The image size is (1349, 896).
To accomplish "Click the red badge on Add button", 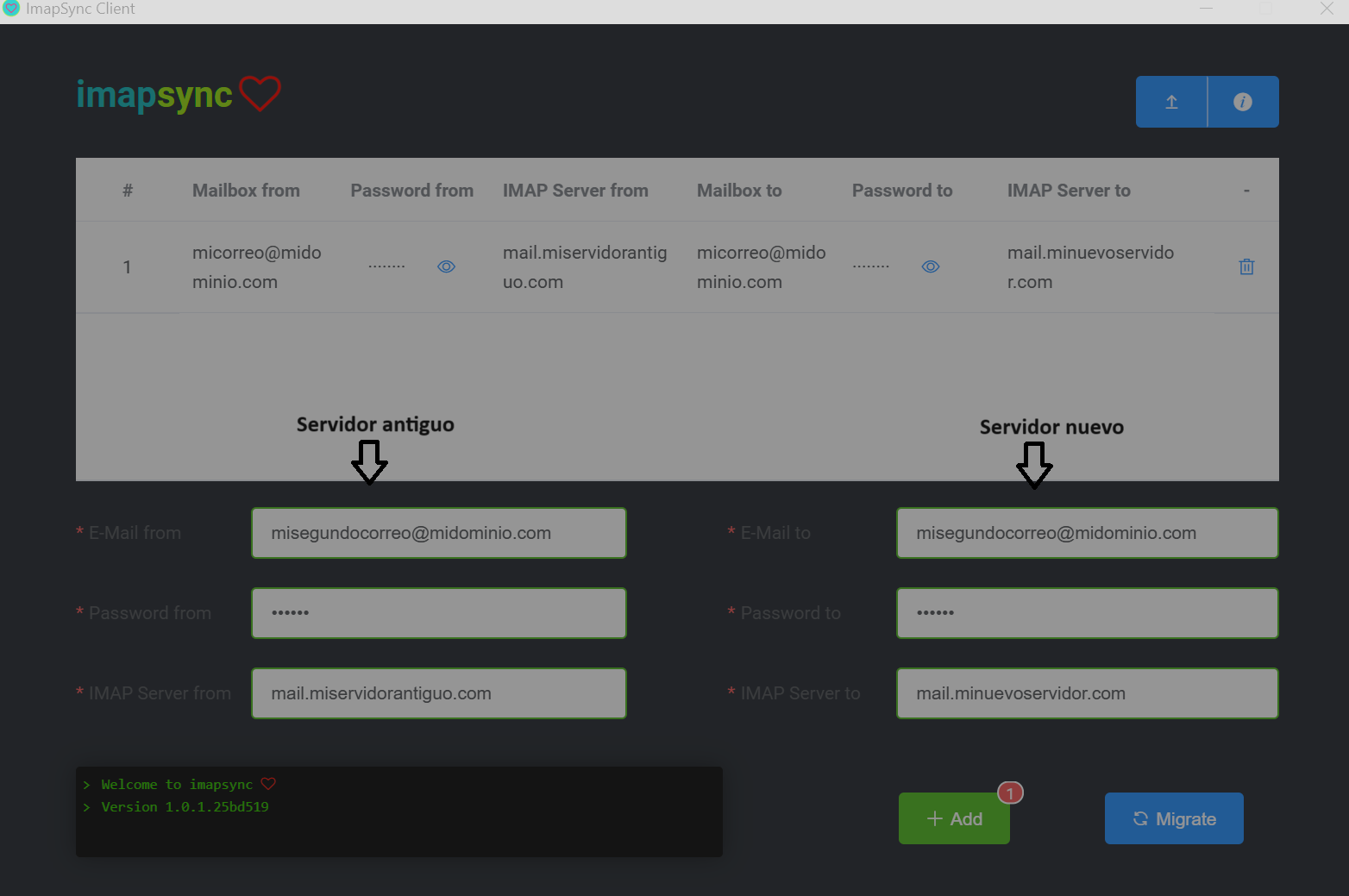I will [x=1010, y=793].
